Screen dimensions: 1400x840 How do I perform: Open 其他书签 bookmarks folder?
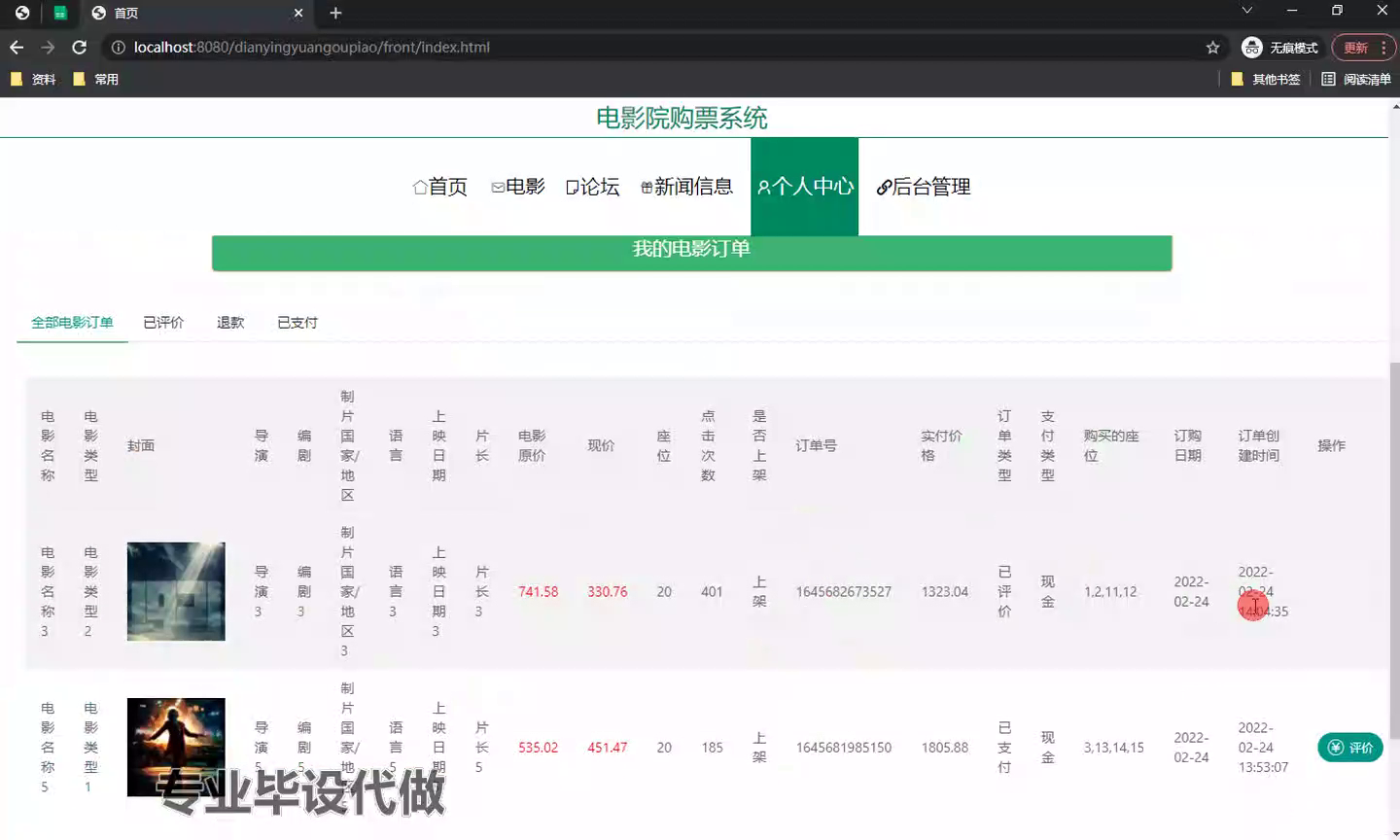1266,79
